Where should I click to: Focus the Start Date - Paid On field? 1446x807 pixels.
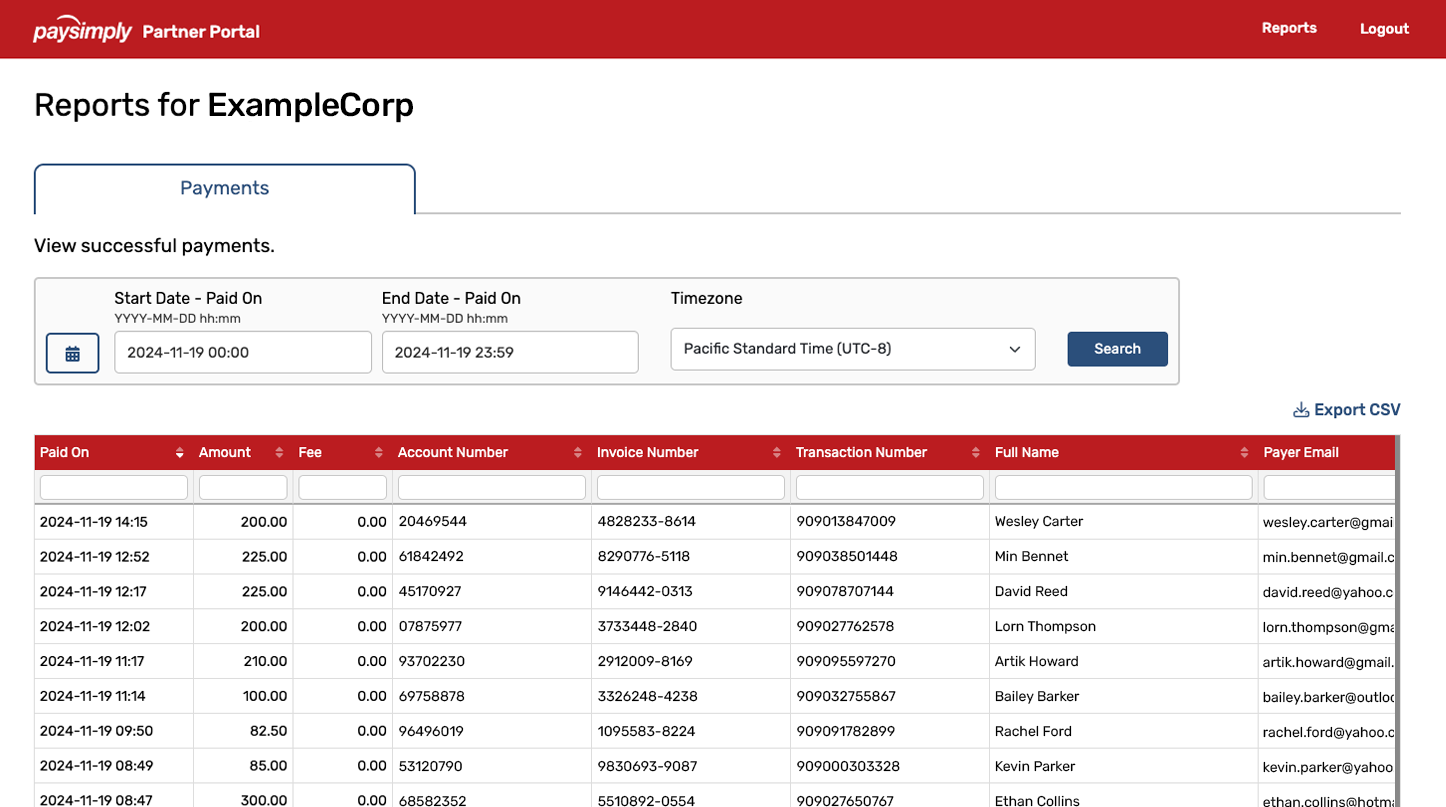tap(243, 352)
